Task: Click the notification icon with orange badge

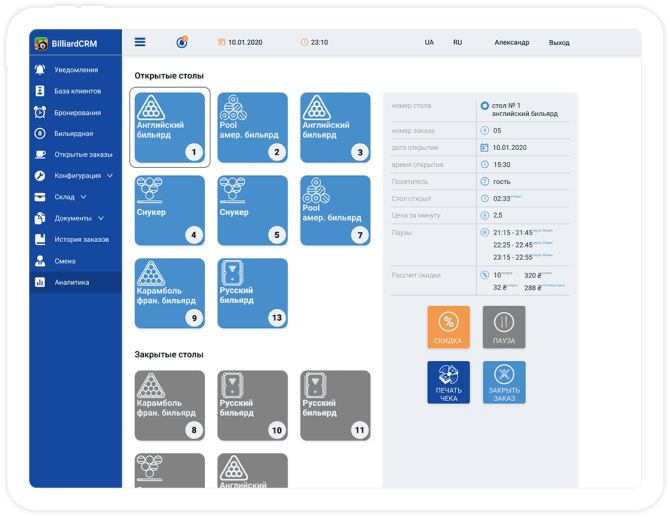Action: [182, 42]
